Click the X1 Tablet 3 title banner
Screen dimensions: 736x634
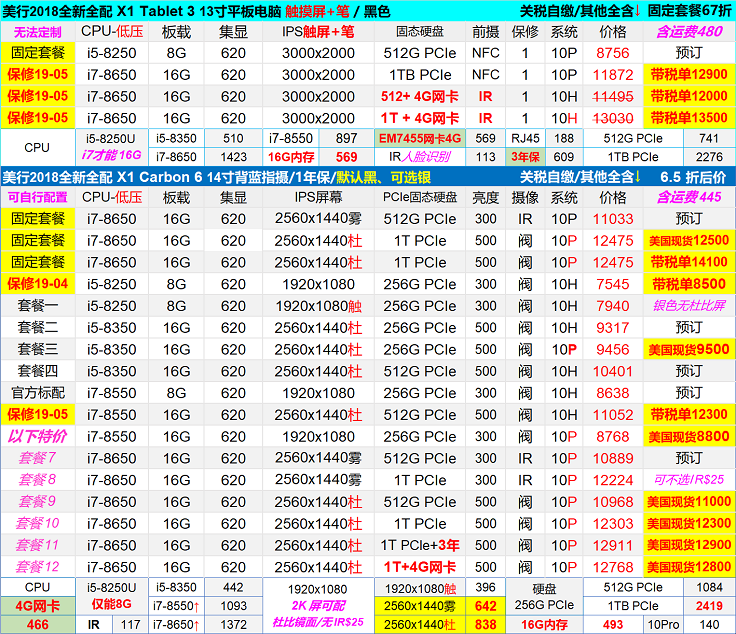(368, 10)
